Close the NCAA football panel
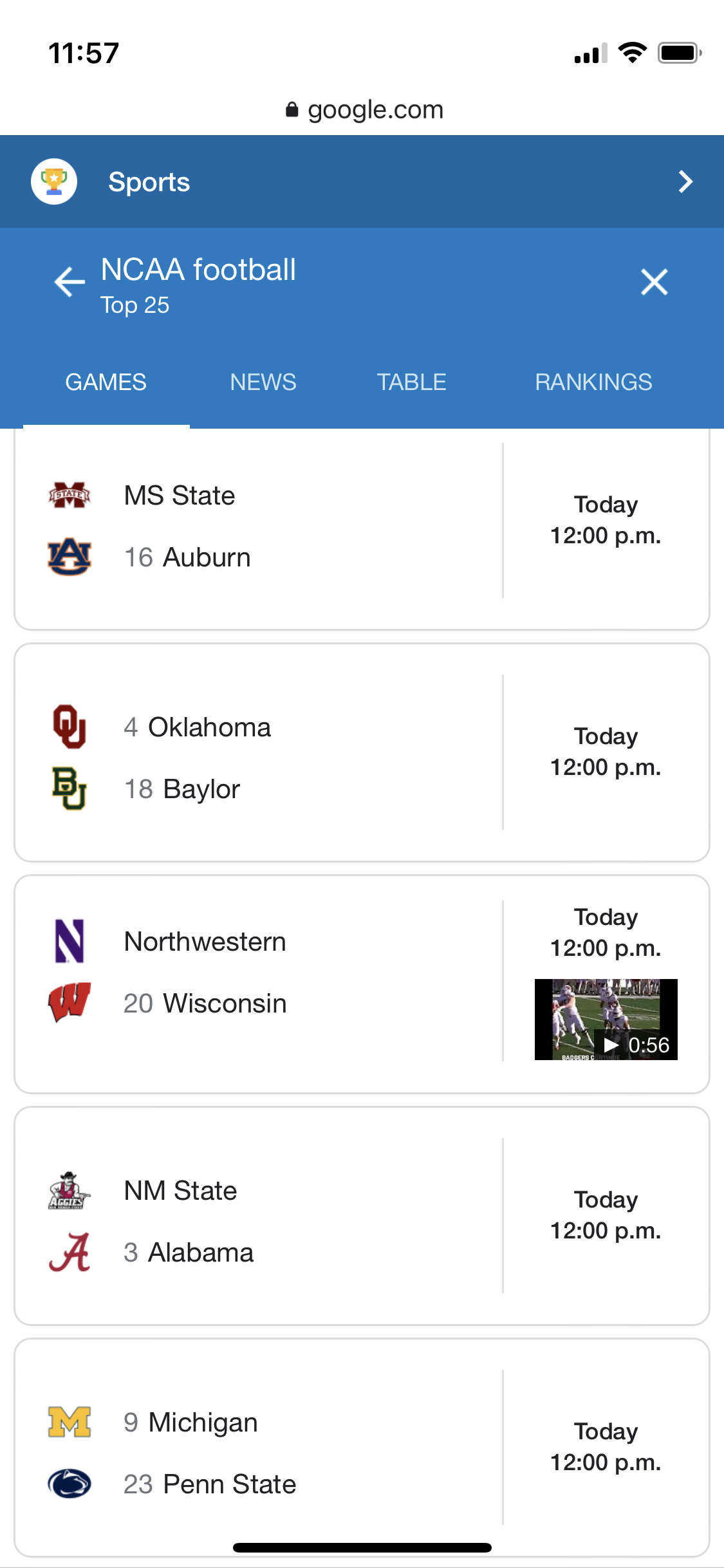 [654, 282]
